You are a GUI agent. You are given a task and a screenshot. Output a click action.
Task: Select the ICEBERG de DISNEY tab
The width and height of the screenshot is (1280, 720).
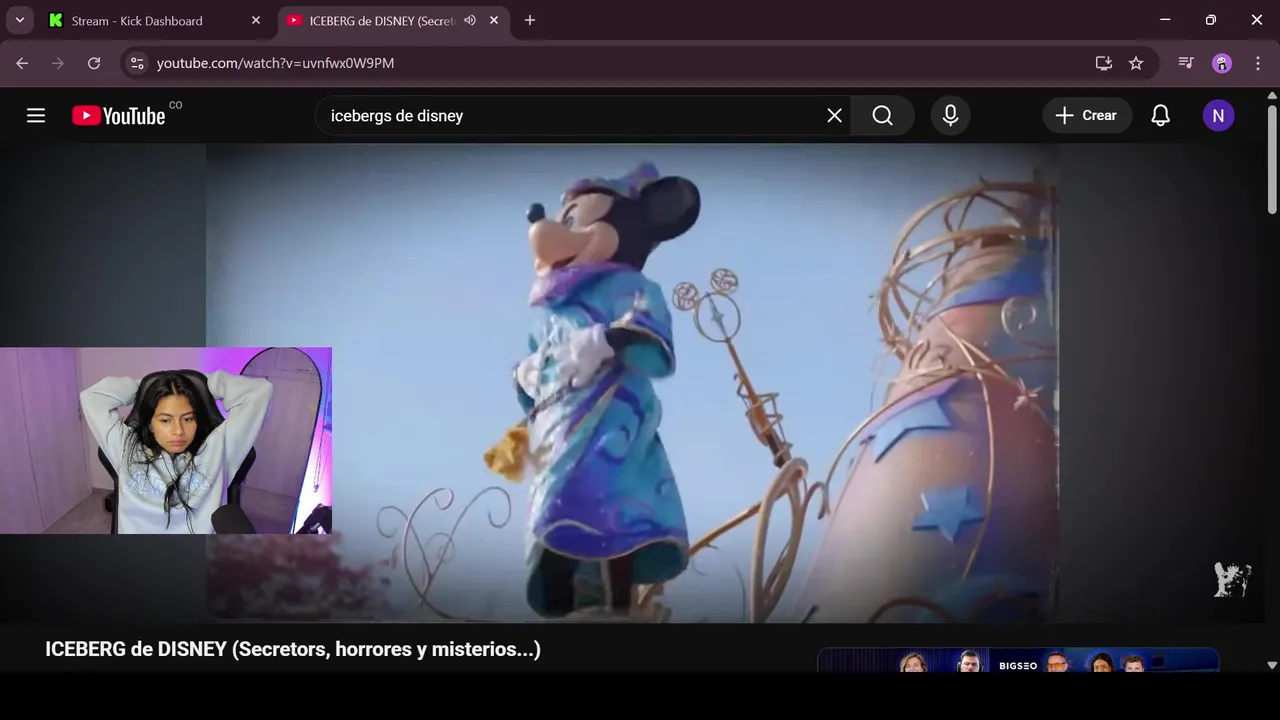[381, 20]
